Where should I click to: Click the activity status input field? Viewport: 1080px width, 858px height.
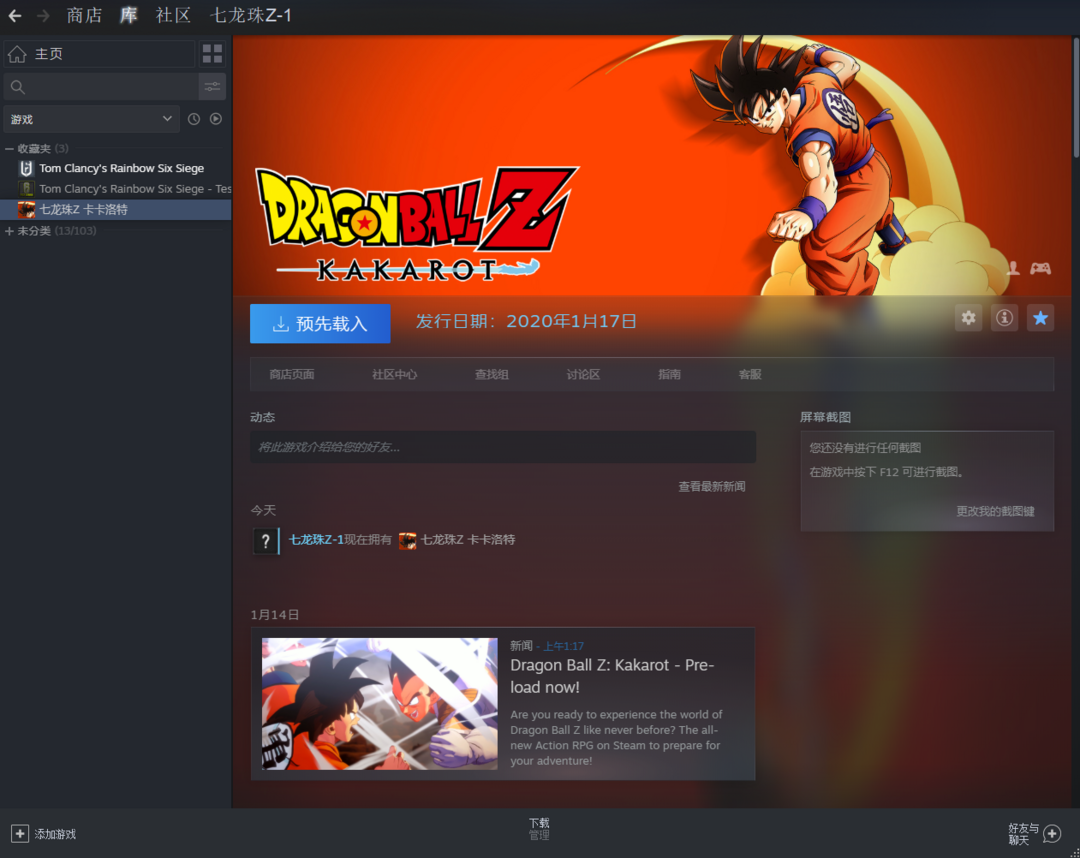click(502, 447)
